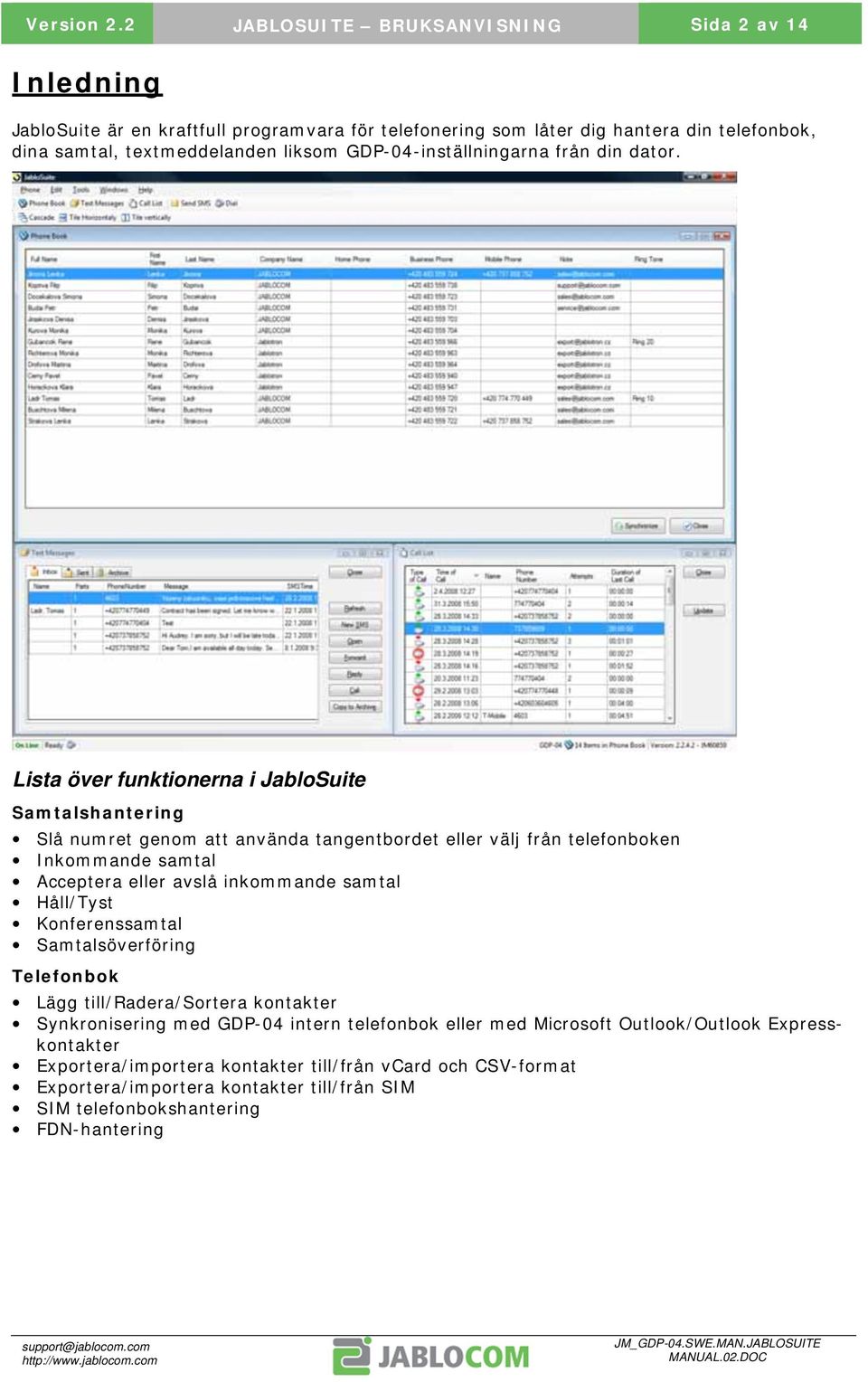Click the Close button in Call List

[703, 573]
